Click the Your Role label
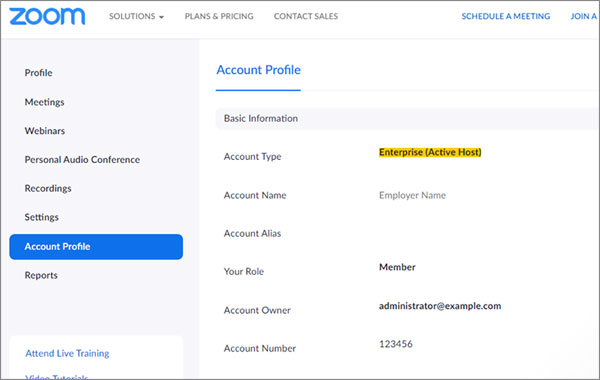This screenshot has height=380, width=600. point(244,271)
